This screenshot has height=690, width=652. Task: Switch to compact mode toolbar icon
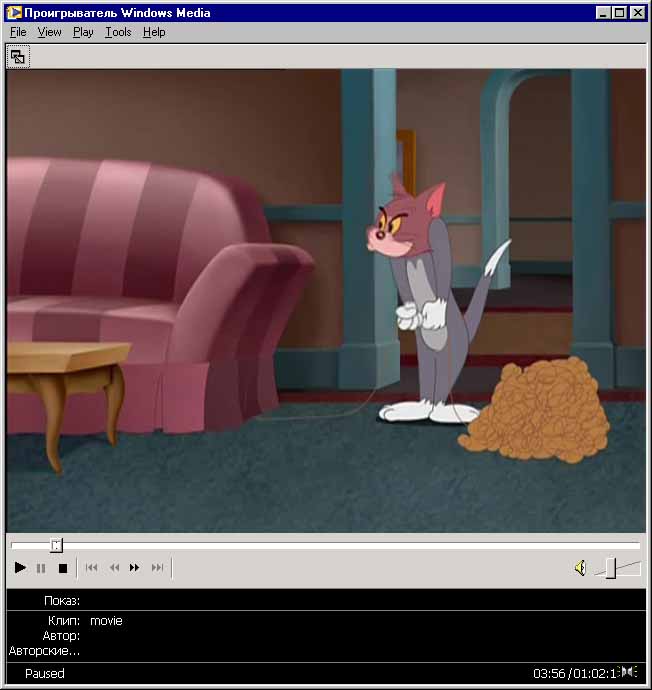18,57
